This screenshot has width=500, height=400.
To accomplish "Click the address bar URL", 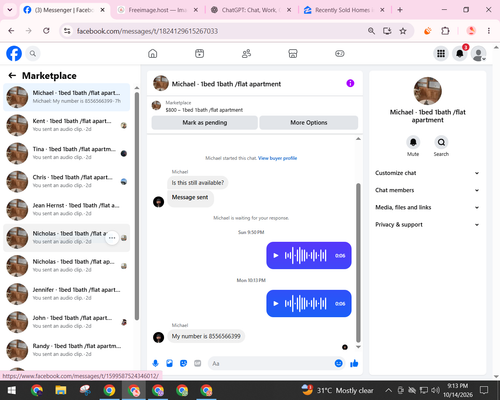I will click(x=147, y=31).
